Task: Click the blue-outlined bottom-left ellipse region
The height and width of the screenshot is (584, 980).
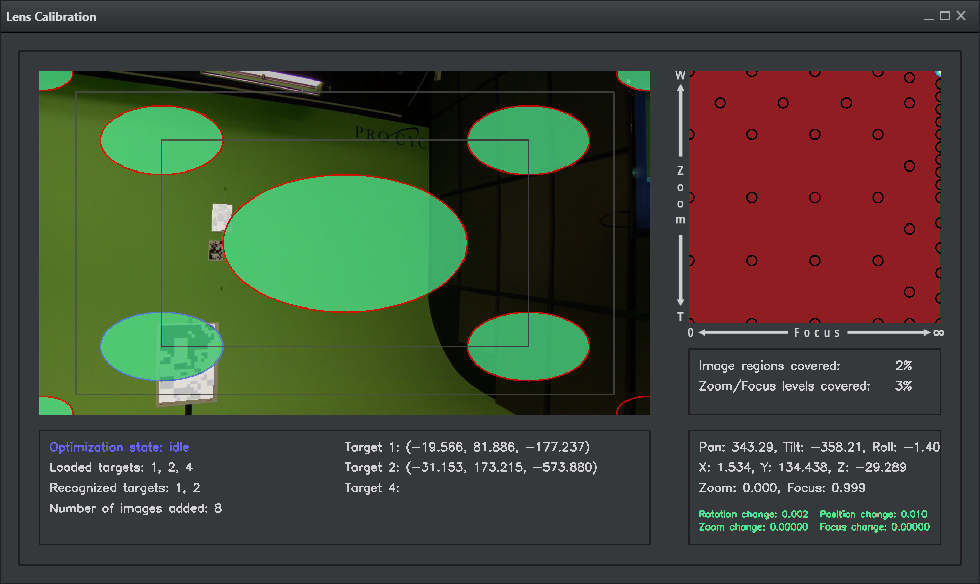Action: [161, 346]
